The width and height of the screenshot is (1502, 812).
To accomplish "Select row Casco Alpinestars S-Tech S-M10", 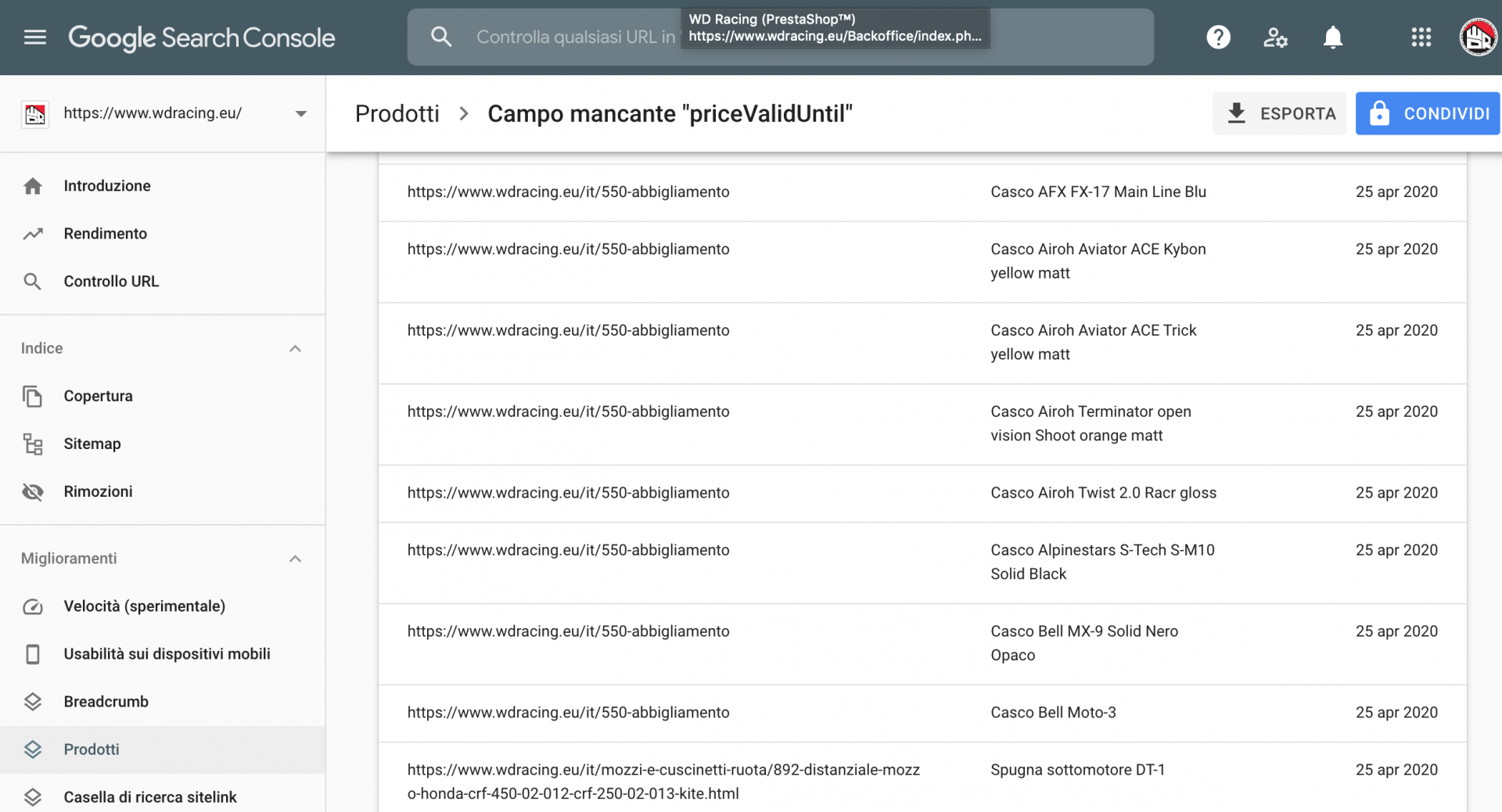I will [922, 563].
